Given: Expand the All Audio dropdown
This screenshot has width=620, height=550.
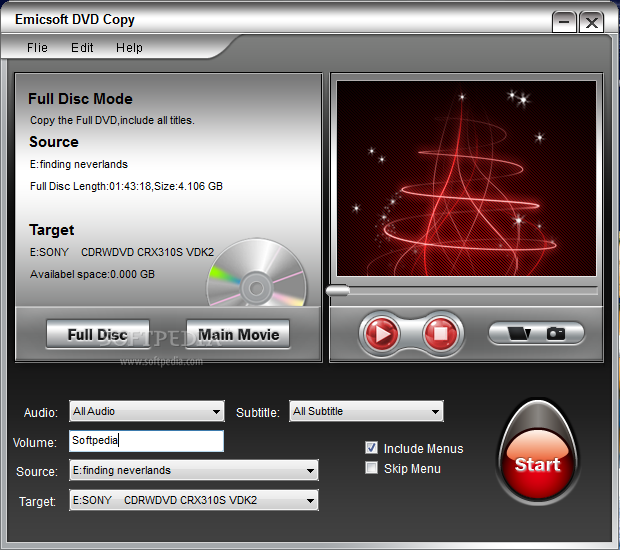Looking at the screenshot, I should tap(147, 411).
